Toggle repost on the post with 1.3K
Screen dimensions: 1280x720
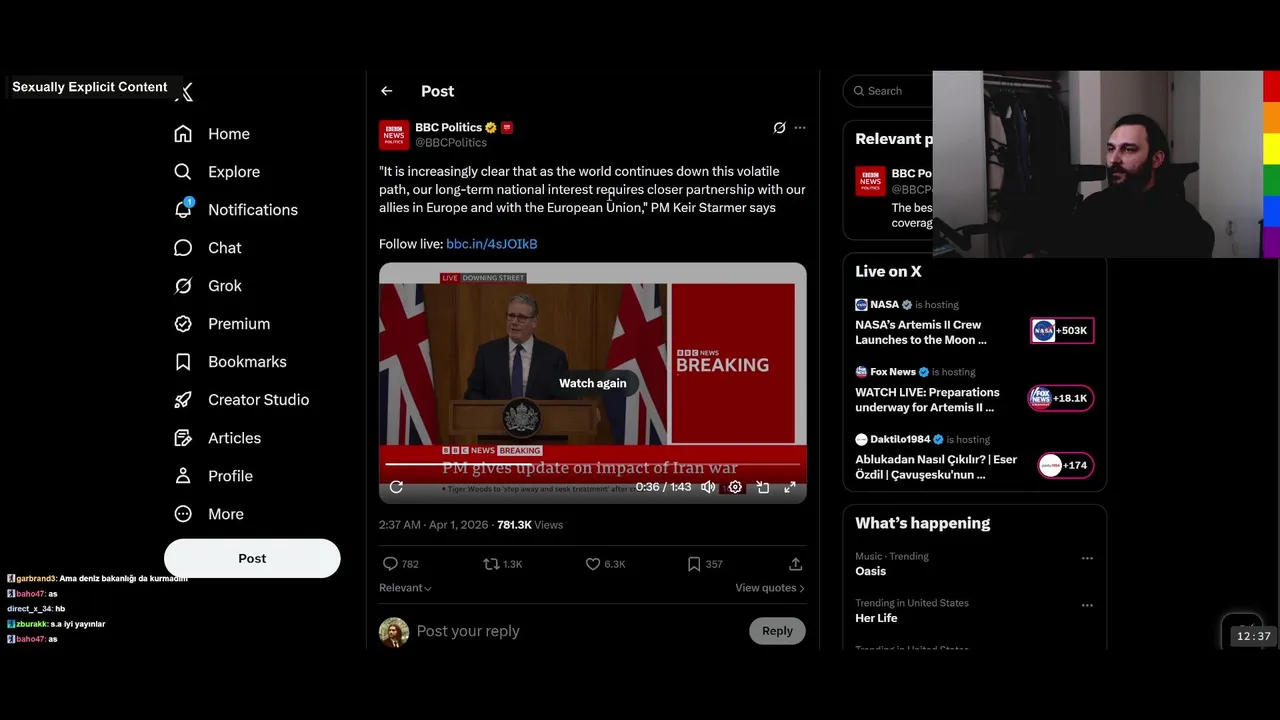pos(491,564)
